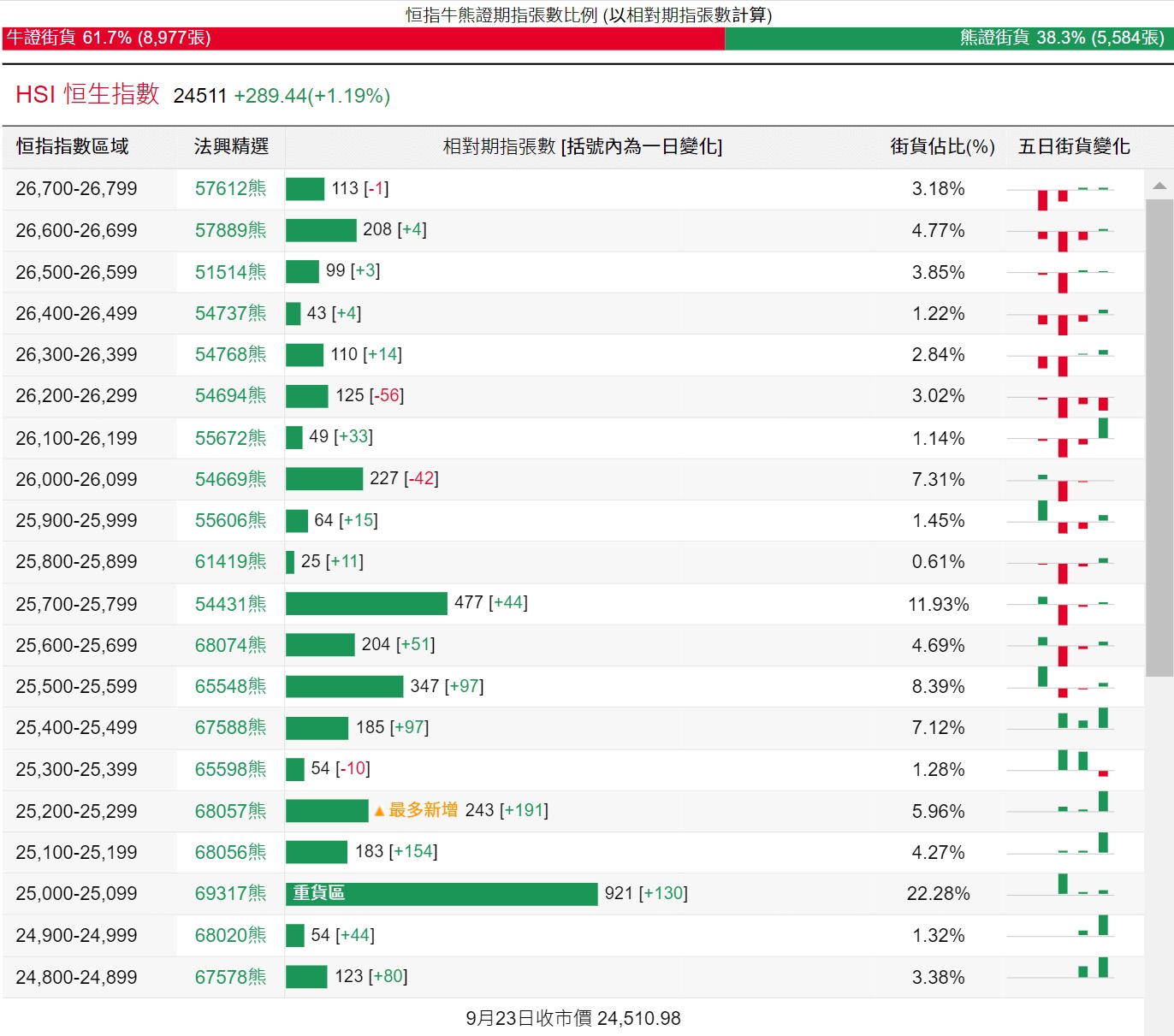Image resolution: width=1174 pixels, height=1036 pixels.
Task: Click the HSI 恒生指數 heading
Action: click(87, 95)
